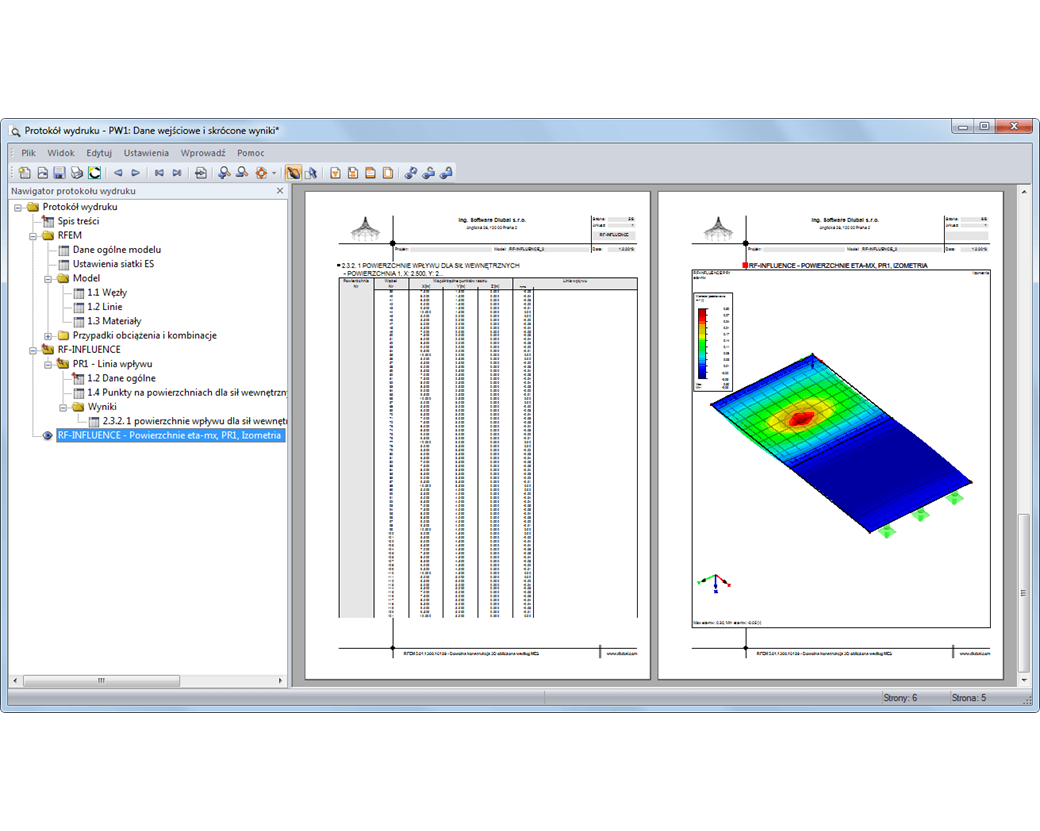Viewport: 1040px width, 831px height.
Task: Open the Ustawienia menu
Action: point(146,153)
